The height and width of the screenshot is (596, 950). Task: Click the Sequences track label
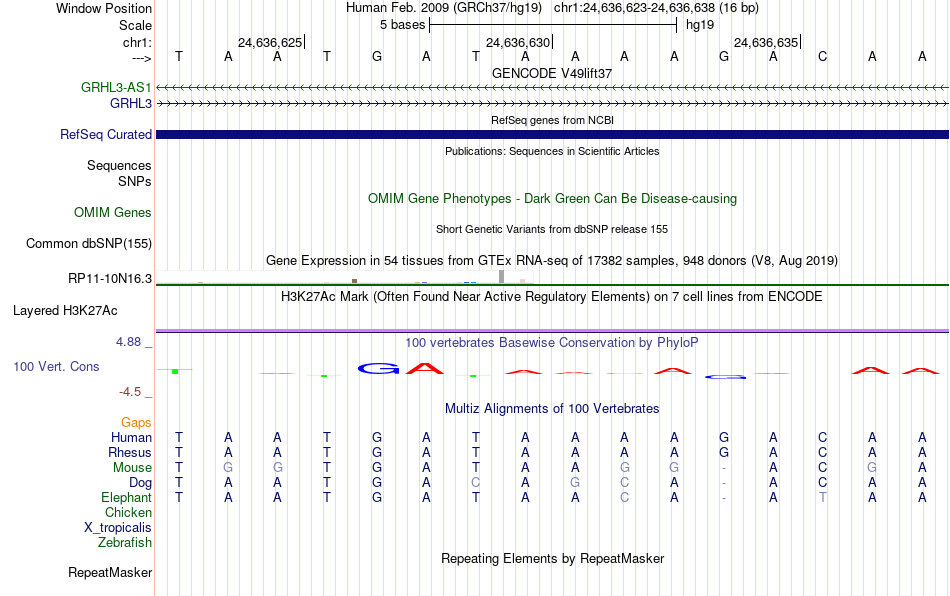click(x=119, y=165)
